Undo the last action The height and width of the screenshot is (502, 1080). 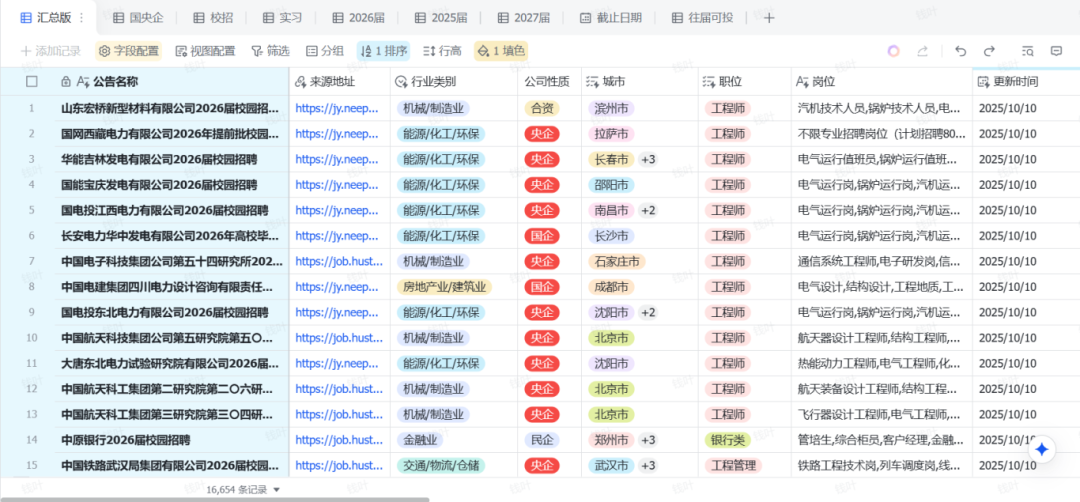tap(961, 51)
